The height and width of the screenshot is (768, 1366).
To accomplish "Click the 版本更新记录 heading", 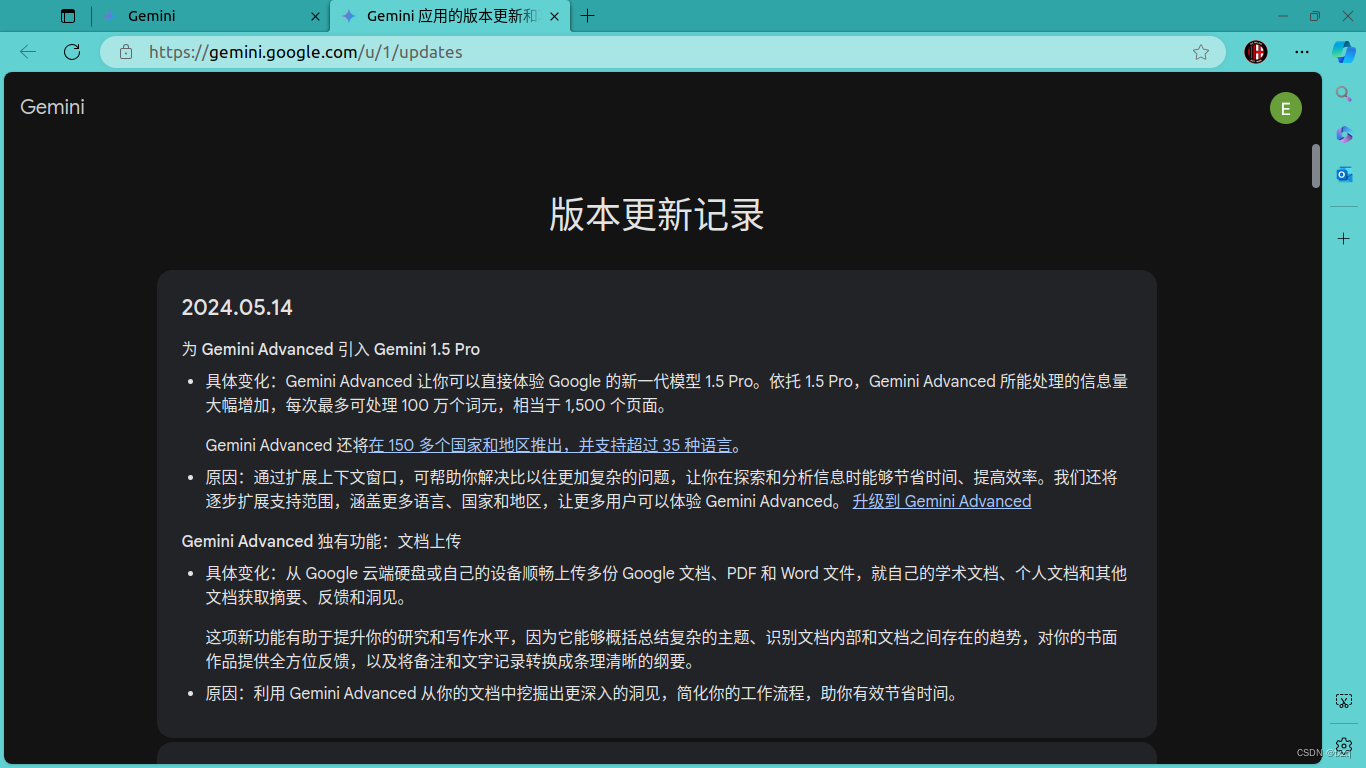I will (657, 214).
